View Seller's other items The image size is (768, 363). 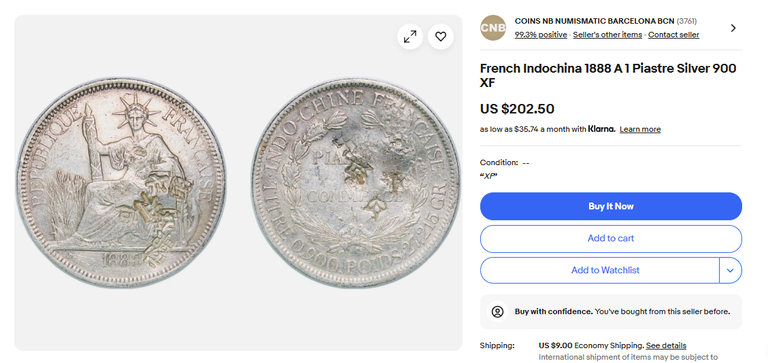click(607, 35)
